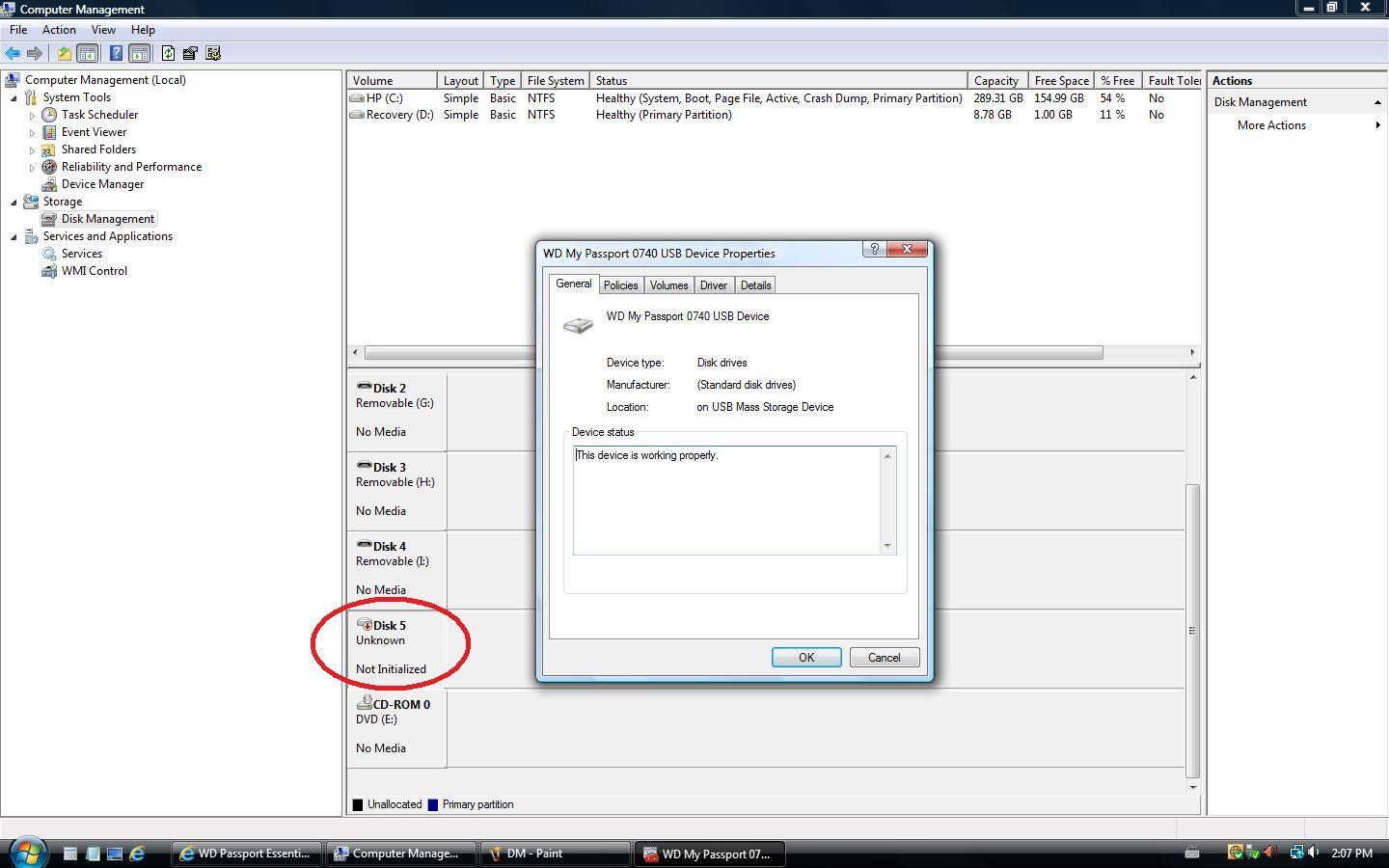Click the network icon in system tray
Viewport: 1389px width, 868px height.
[x=1296, y=853]
